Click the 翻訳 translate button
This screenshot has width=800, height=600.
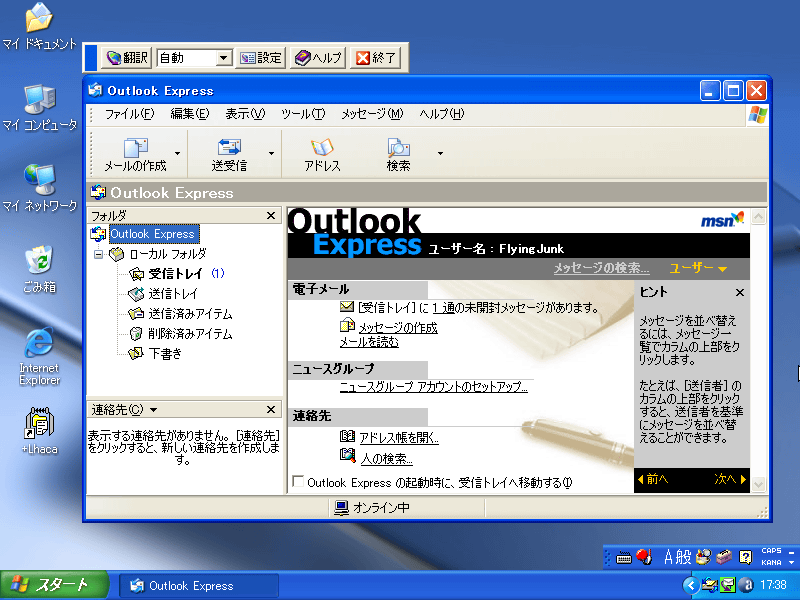128,58
